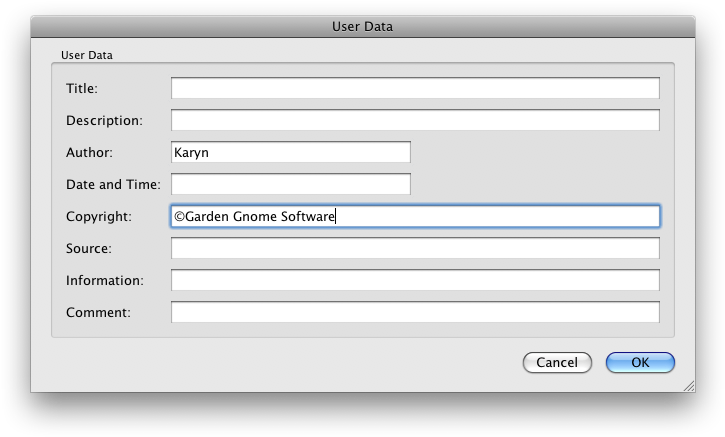
Task: Click the Author field containing Karyn
Action: 290,152
